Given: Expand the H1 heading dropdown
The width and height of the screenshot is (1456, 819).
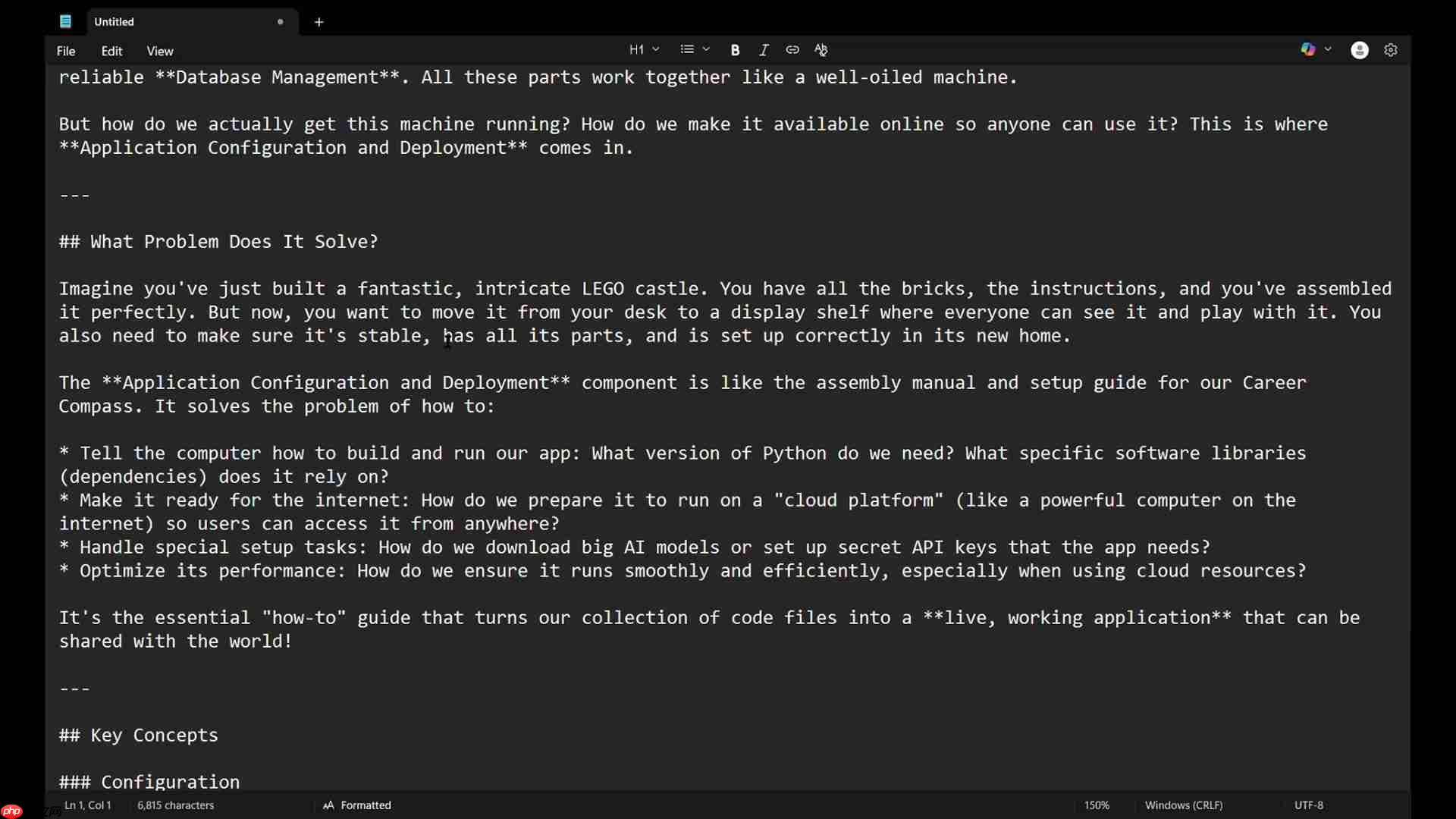Looking at the screenshot, I should click(x=644, y=50).
